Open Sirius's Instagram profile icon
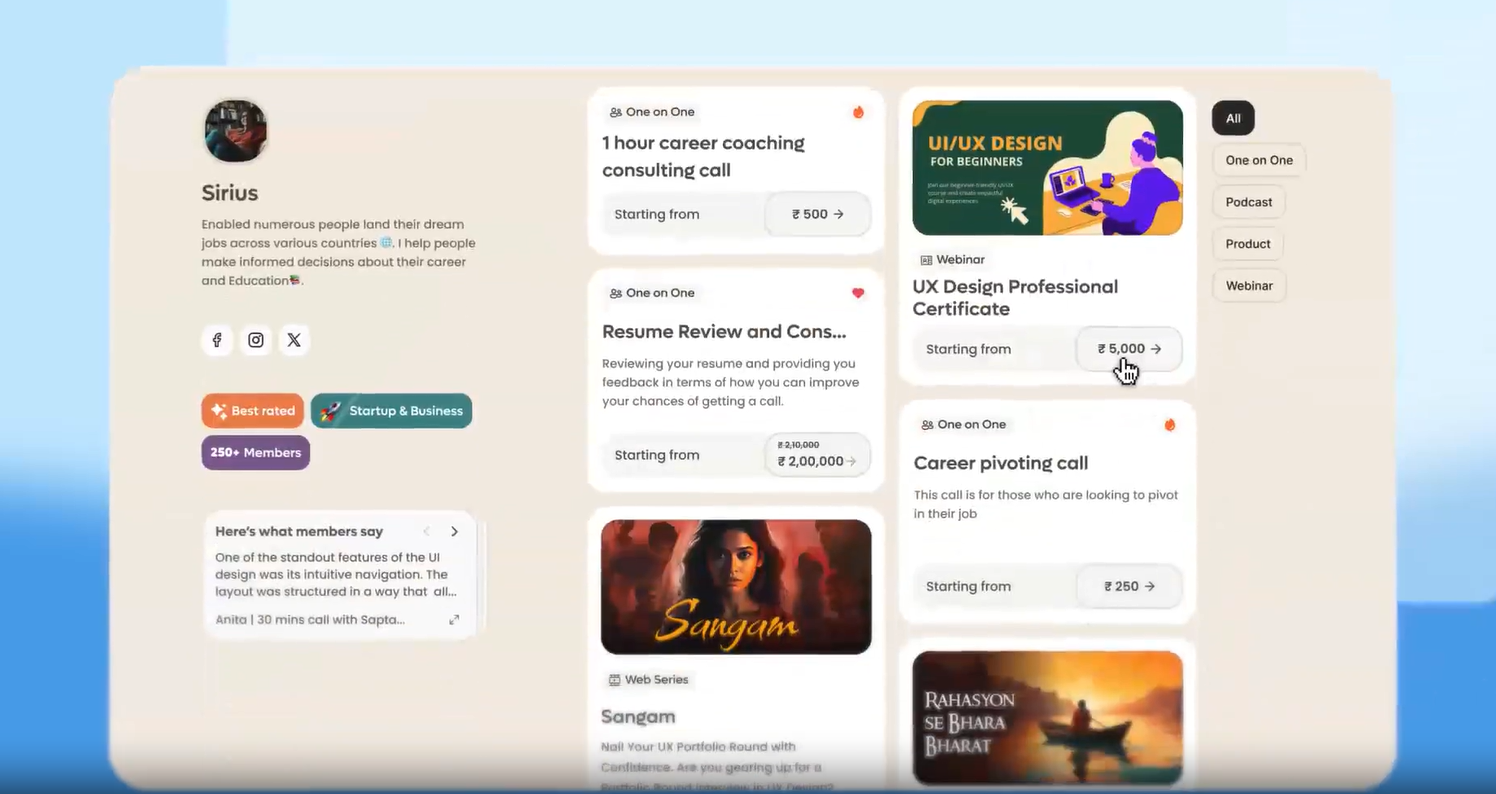1496x794 pixels. (x=256, y=340)
